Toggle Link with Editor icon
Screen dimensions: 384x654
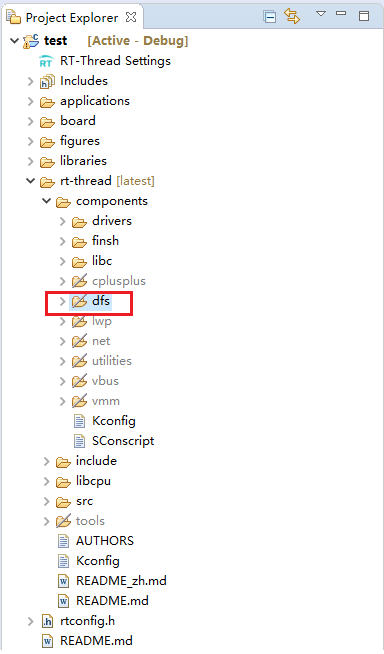pos(292,16)
